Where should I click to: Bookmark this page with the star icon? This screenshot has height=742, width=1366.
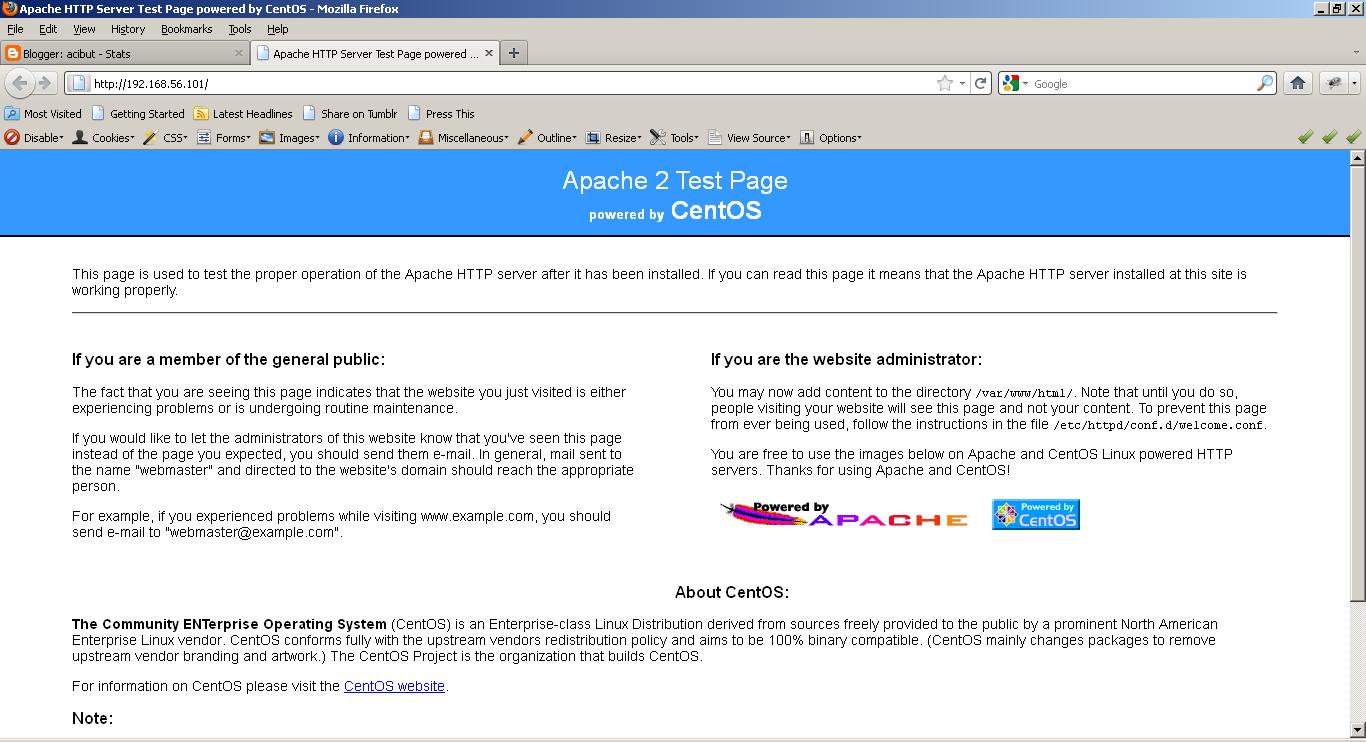pyautogui.click(x=944, y=84)
